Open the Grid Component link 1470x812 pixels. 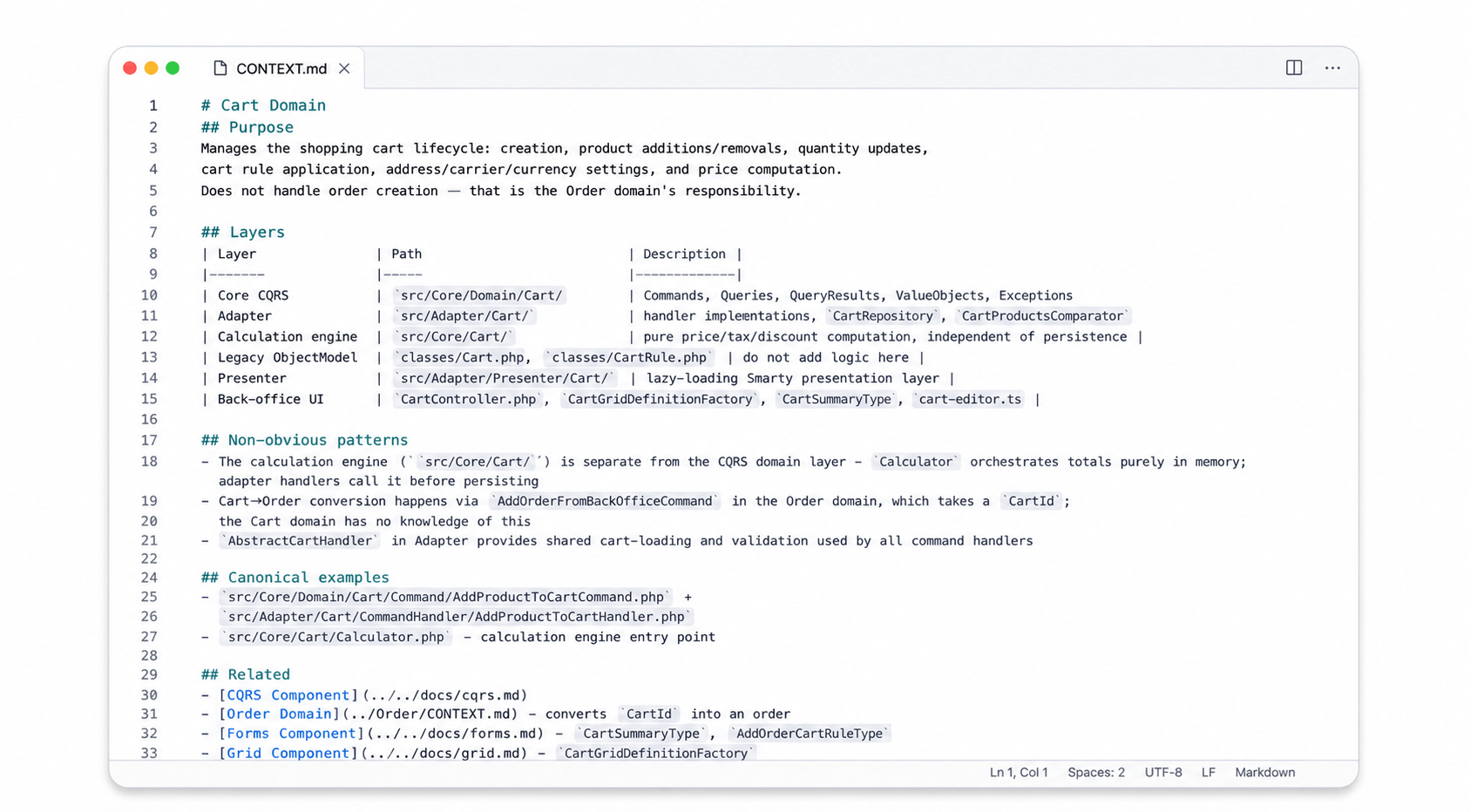(288, 754)
